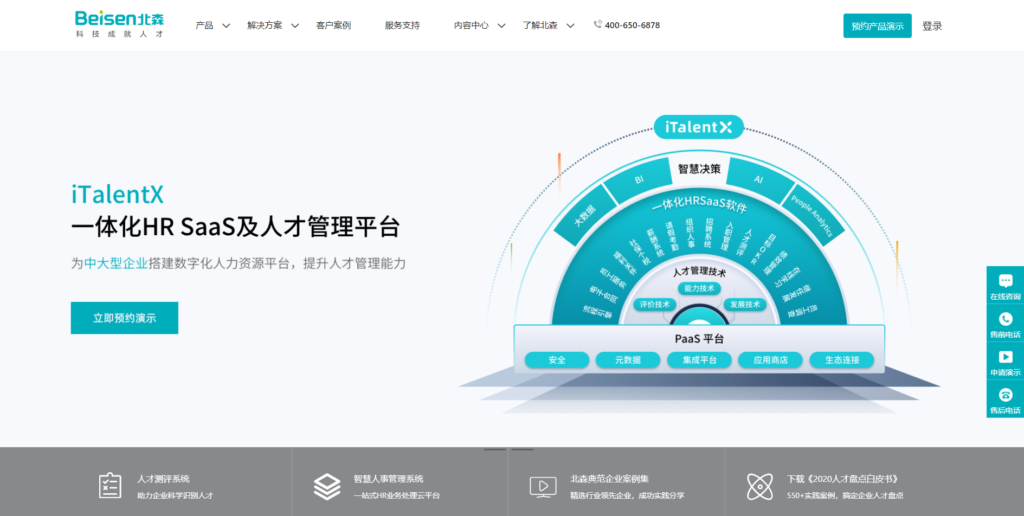Screen dimensions: 1024x516
Task: Click the 应用商店 pill
Action: coord(771,360)
